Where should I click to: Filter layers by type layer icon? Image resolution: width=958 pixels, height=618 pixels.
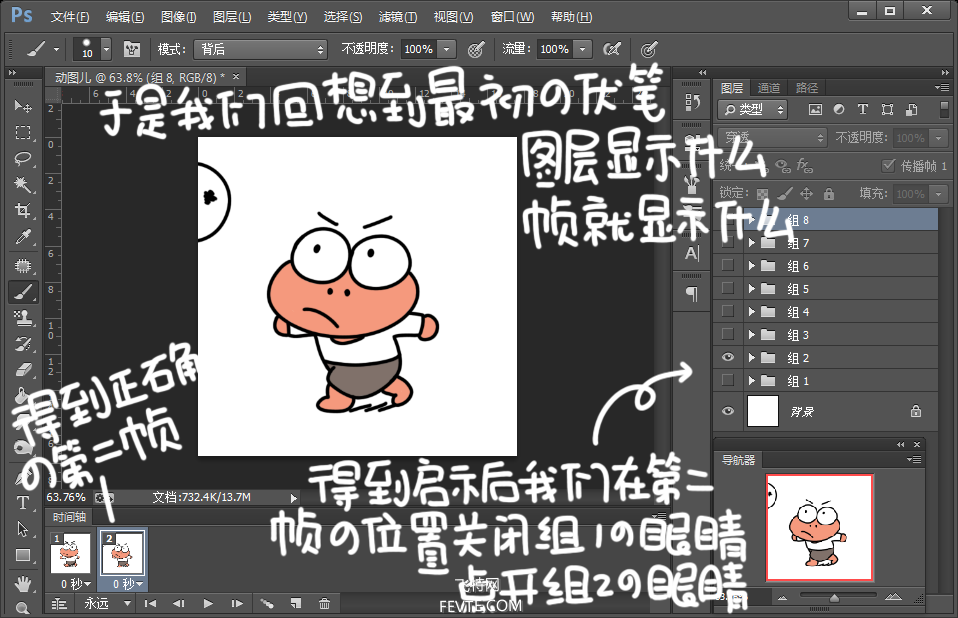point(863,109)
